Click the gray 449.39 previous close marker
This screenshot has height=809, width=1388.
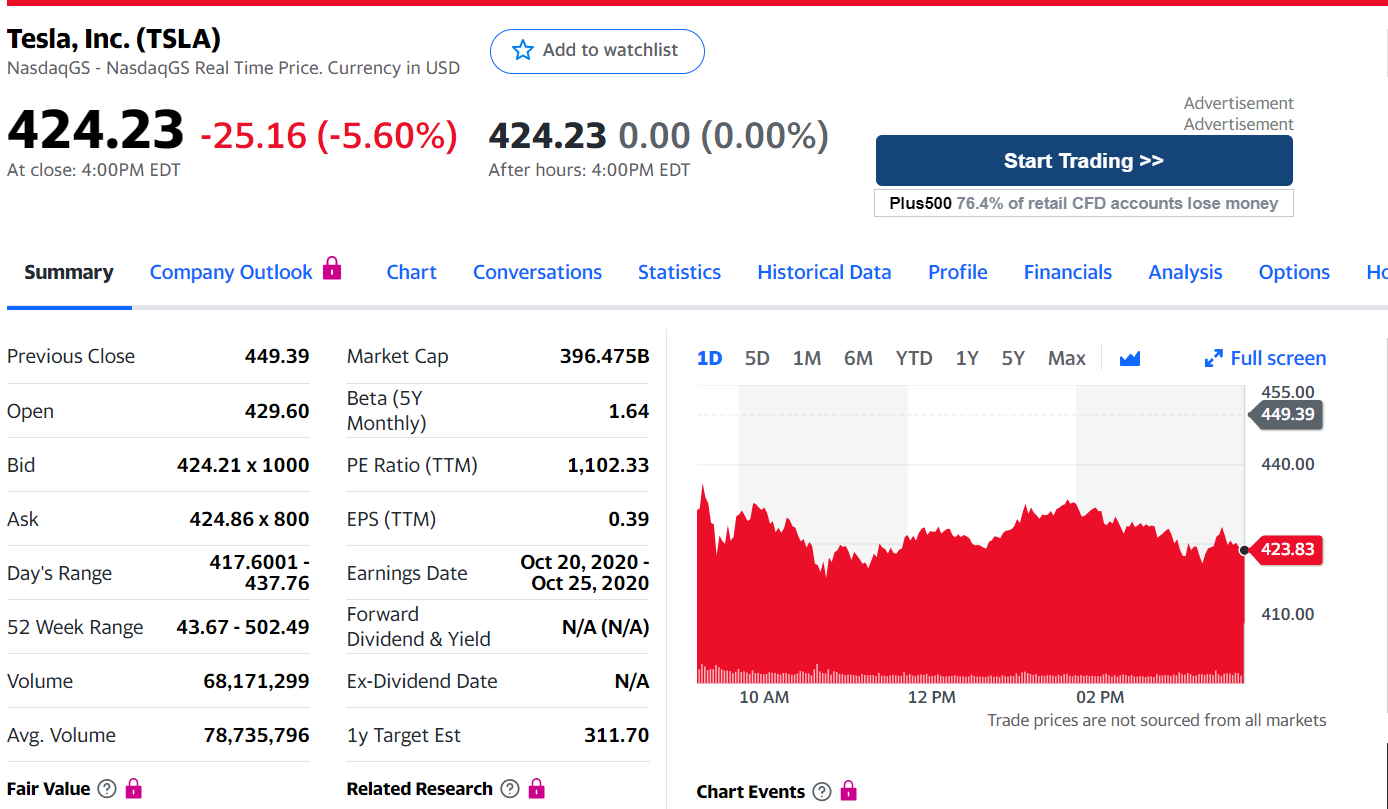coord(1287,414)
